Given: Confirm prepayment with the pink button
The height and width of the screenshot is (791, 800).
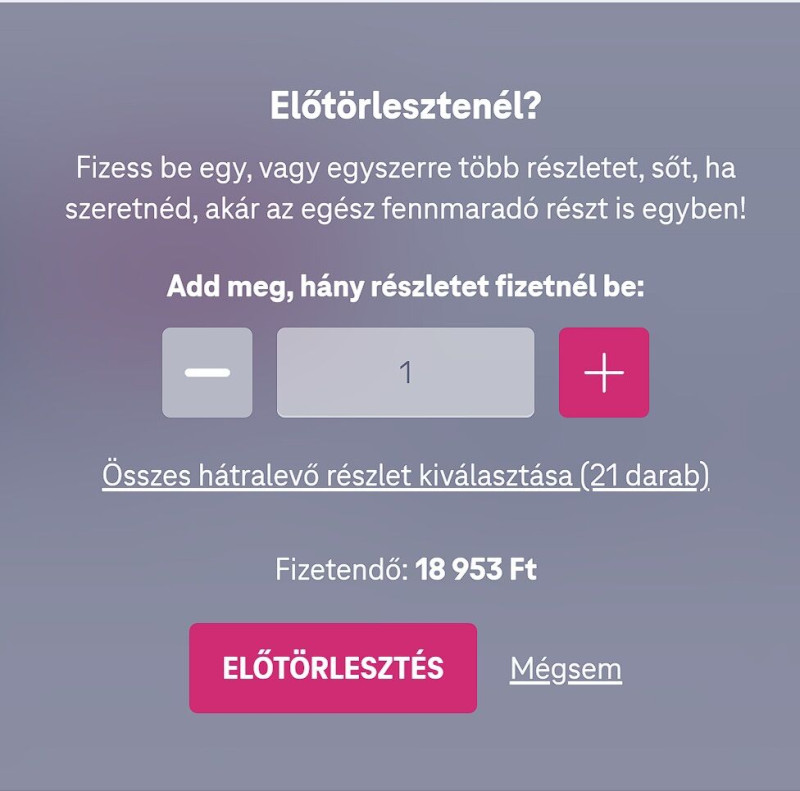Looking at the screenshot, I should 332,668.
